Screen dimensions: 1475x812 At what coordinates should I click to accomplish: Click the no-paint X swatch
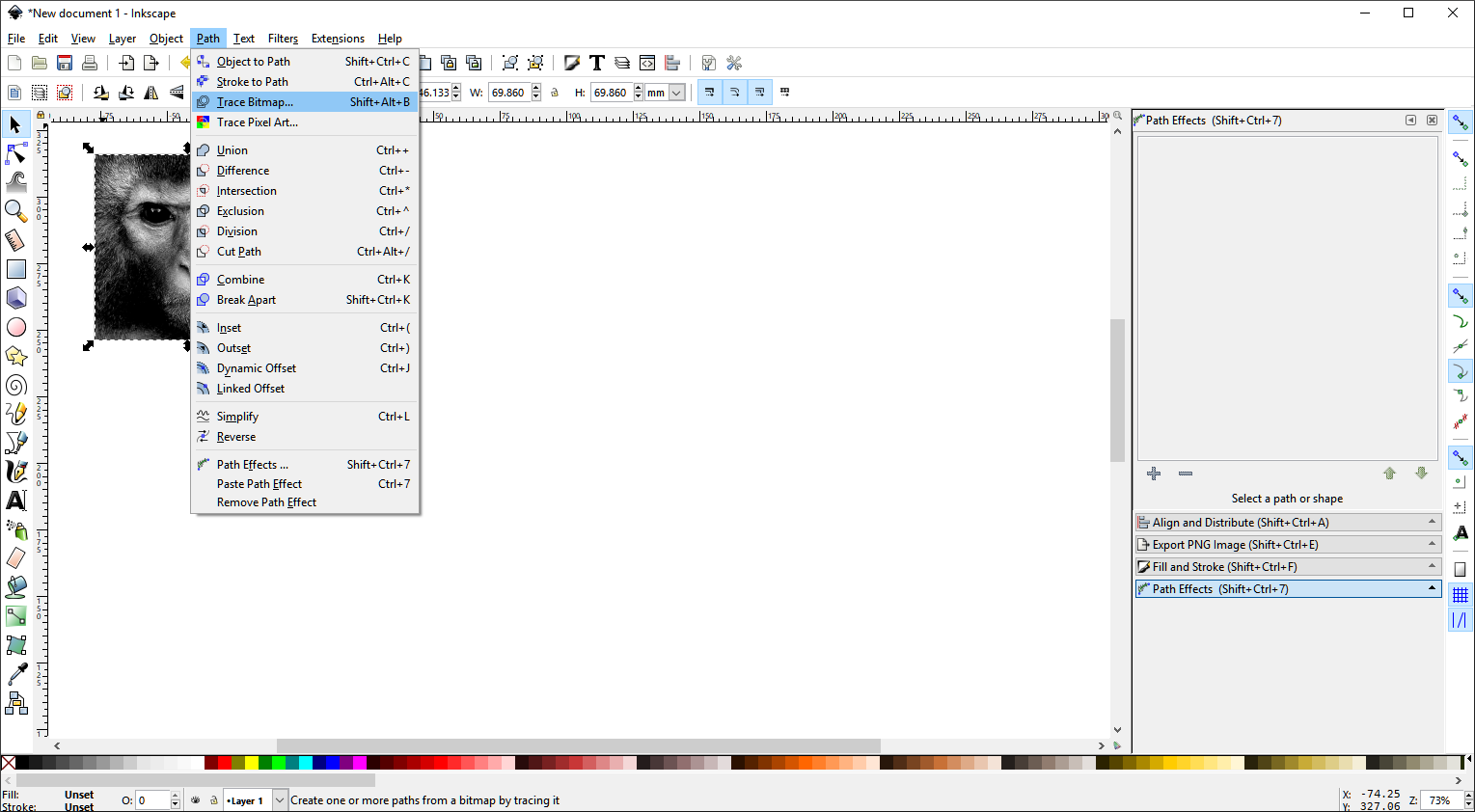click(x=8, y=763)
